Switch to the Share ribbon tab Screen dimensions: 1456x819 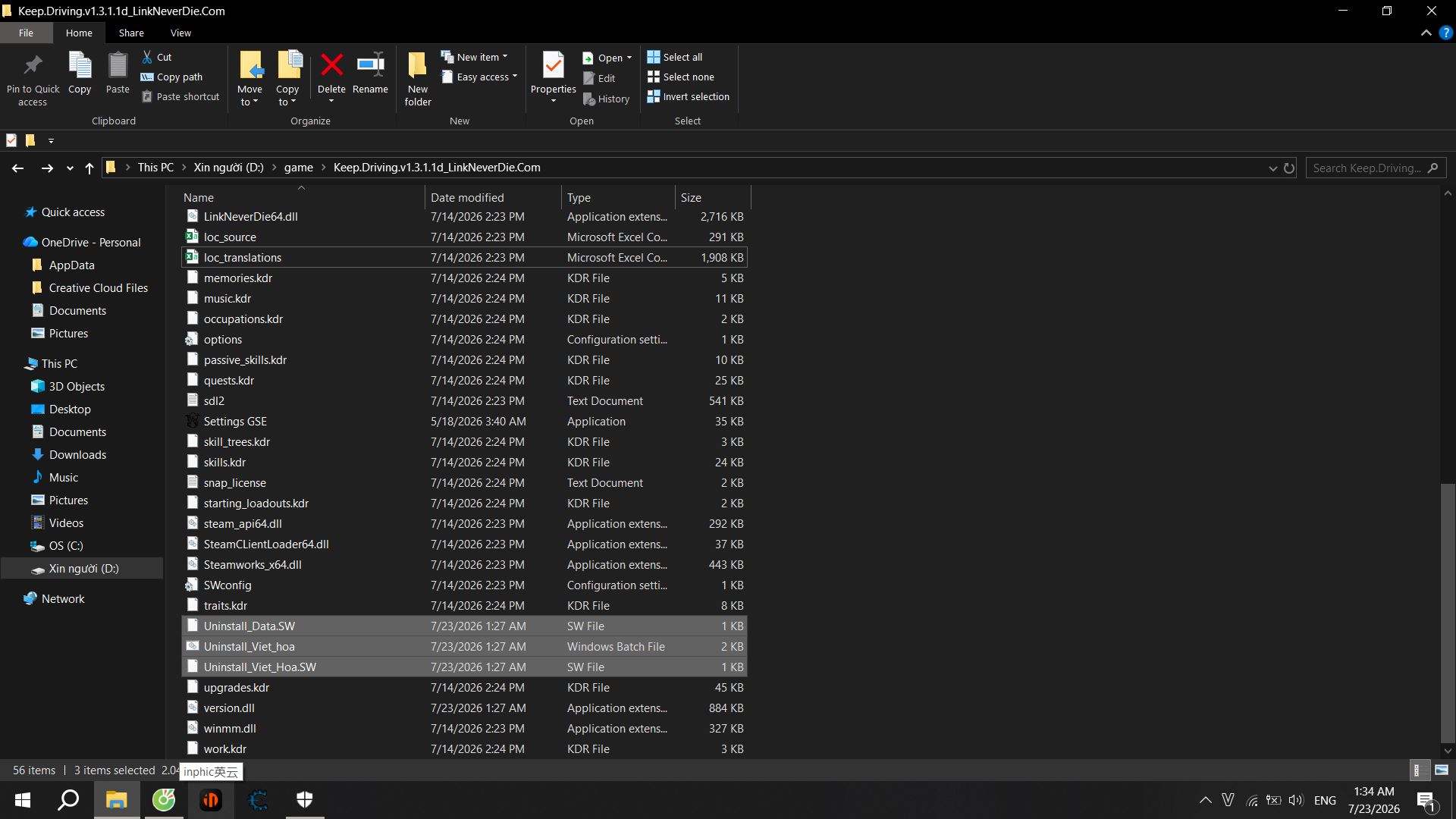pos(131,33)
